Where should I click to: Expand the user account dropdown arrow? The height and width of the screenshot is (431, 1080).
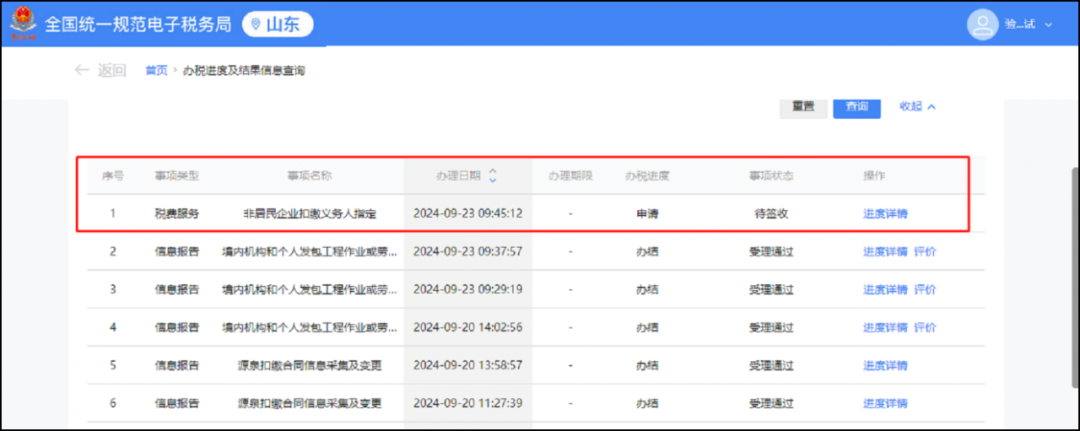click(1049, 25)
